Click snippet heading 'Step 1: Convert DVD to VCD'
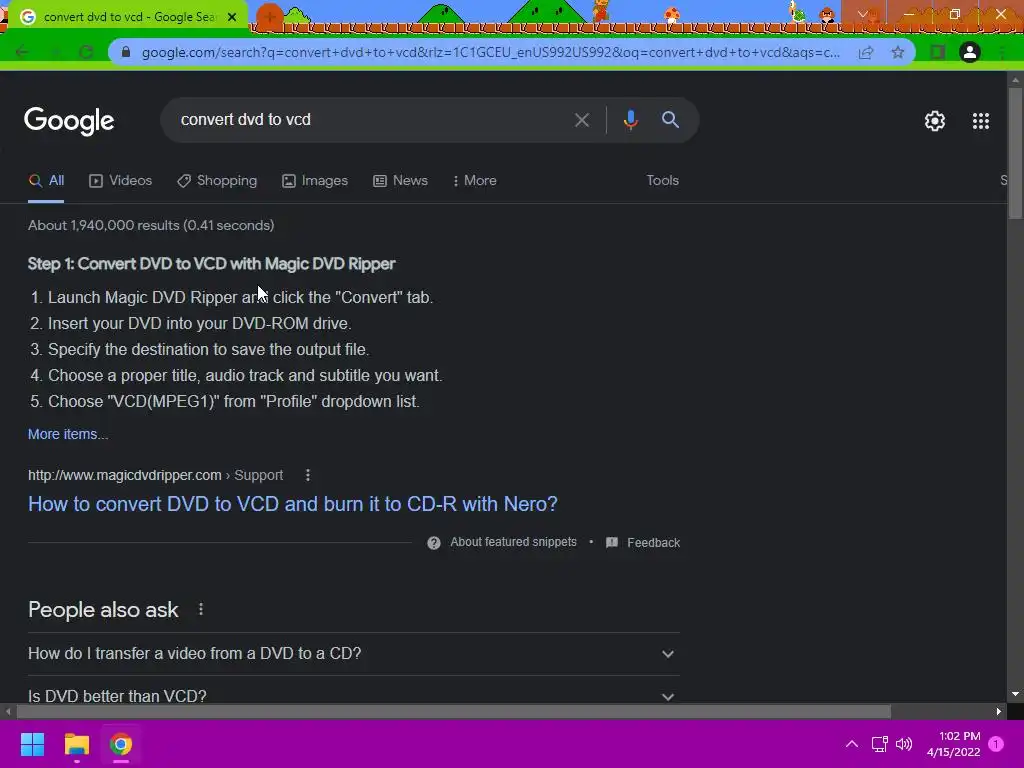Viewport: 1024px width, 768px height. pos(212,264)
